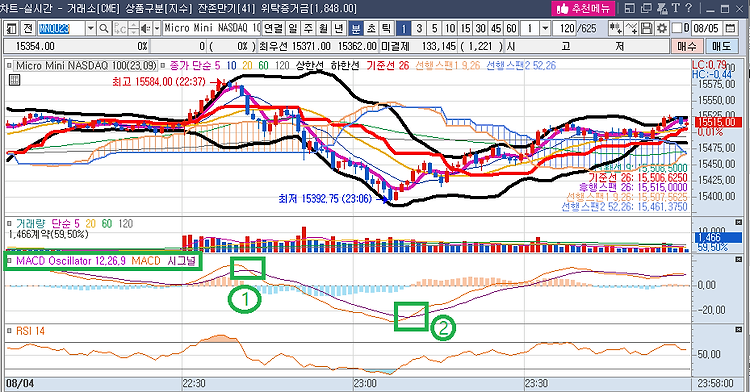The height and width of the screenshot is (392, 750).
Task: Click the symbol up/down stepper
Action: (133, 29)
